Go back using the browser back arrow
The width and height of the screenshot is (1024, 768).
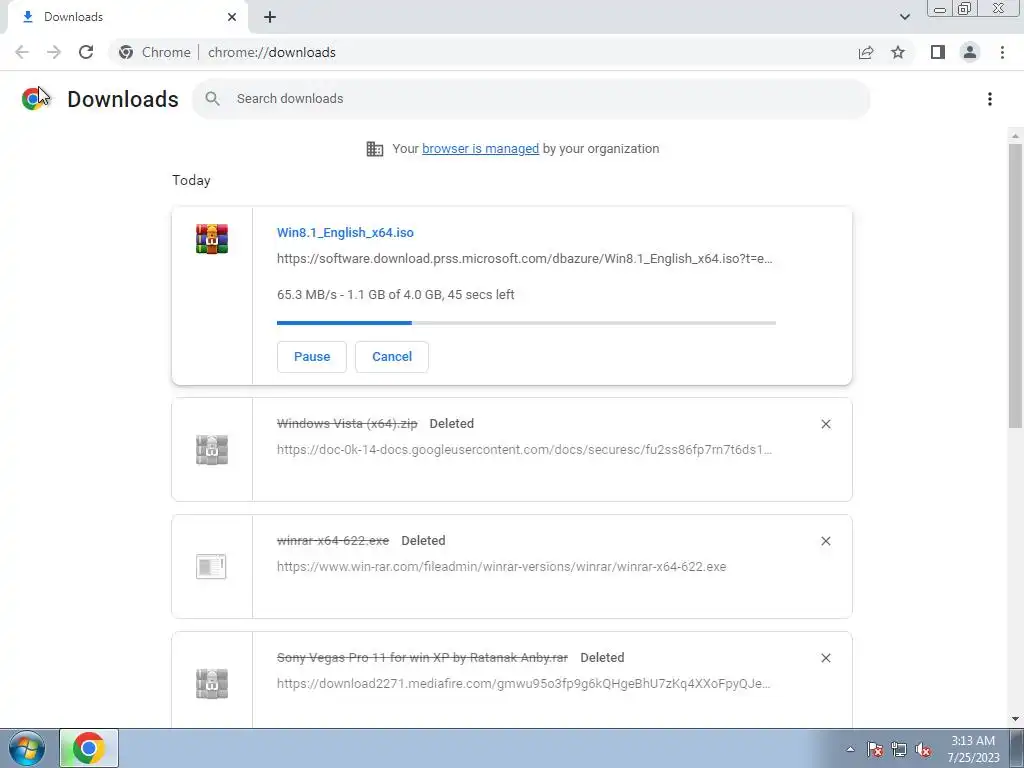pyautogui.click(x=22, y=52)
